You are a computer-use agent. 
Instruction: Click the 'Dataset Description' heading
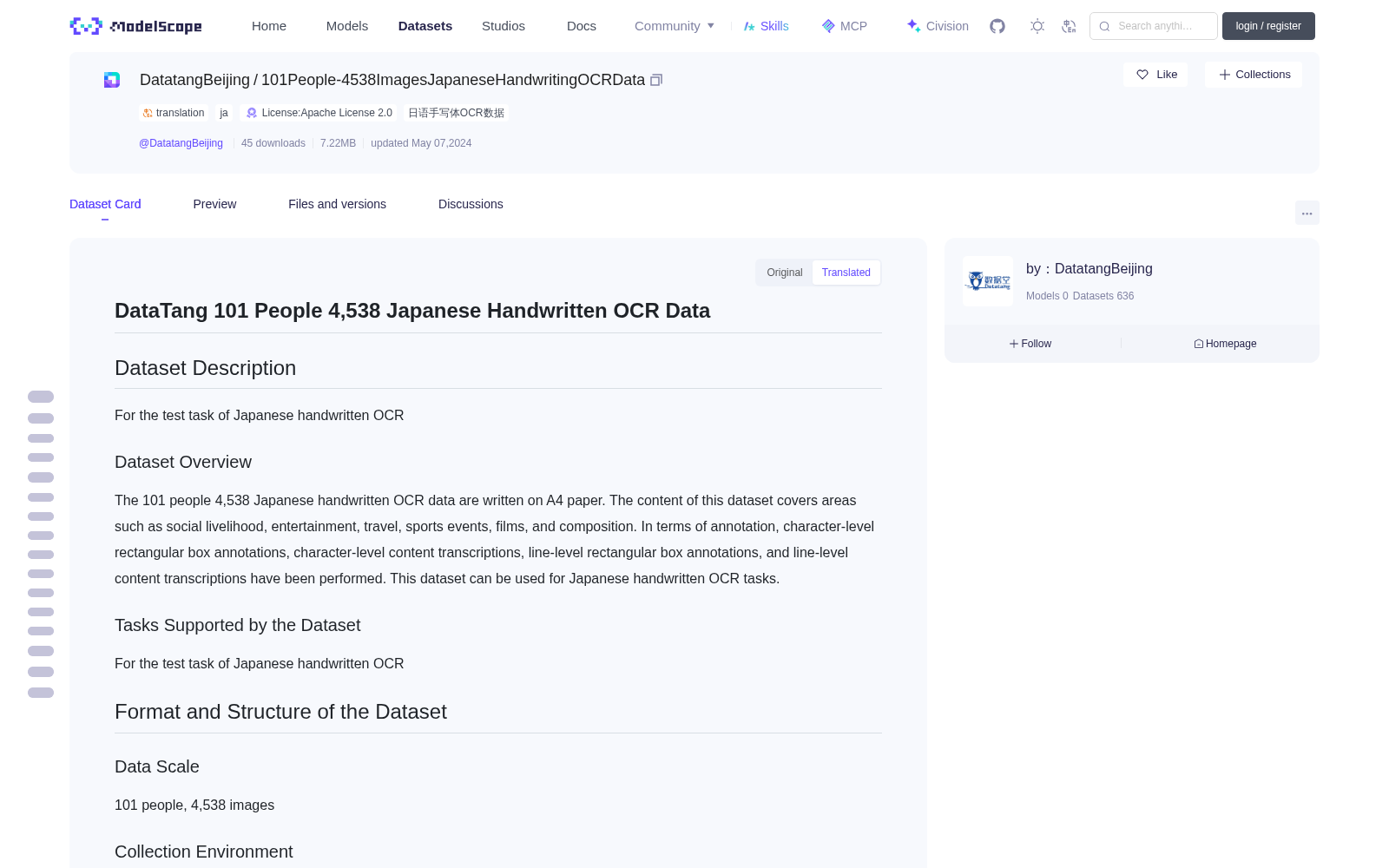click(205, 368)
